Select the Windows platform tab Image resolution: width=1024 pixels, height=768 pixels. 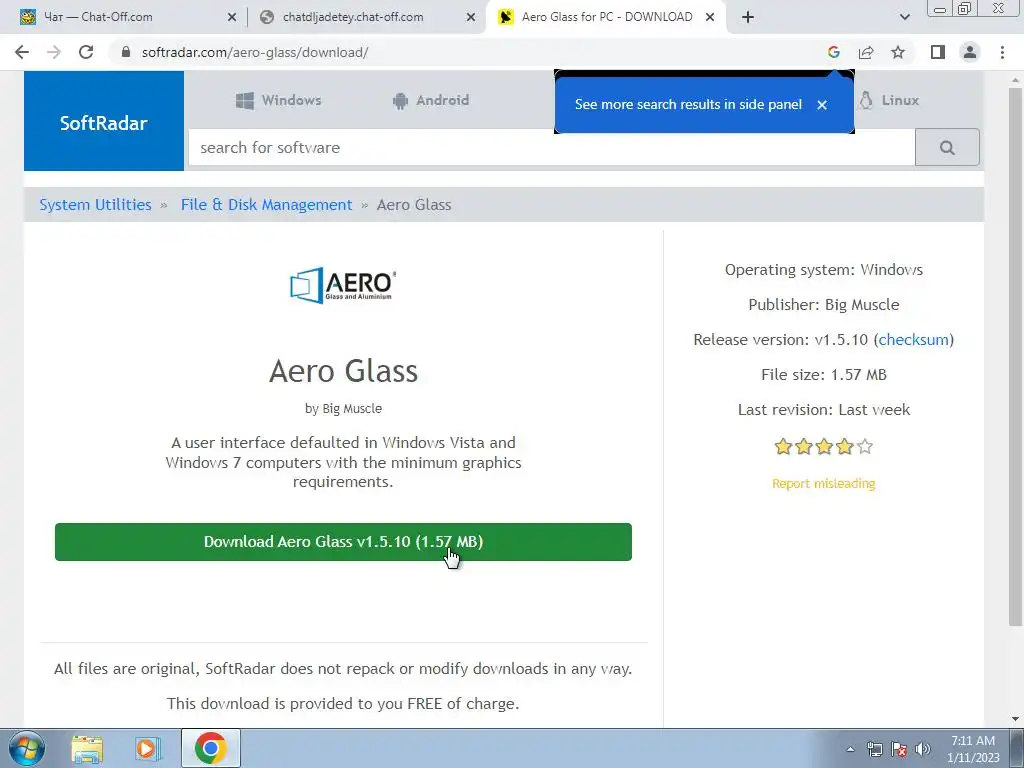(279, 101)
